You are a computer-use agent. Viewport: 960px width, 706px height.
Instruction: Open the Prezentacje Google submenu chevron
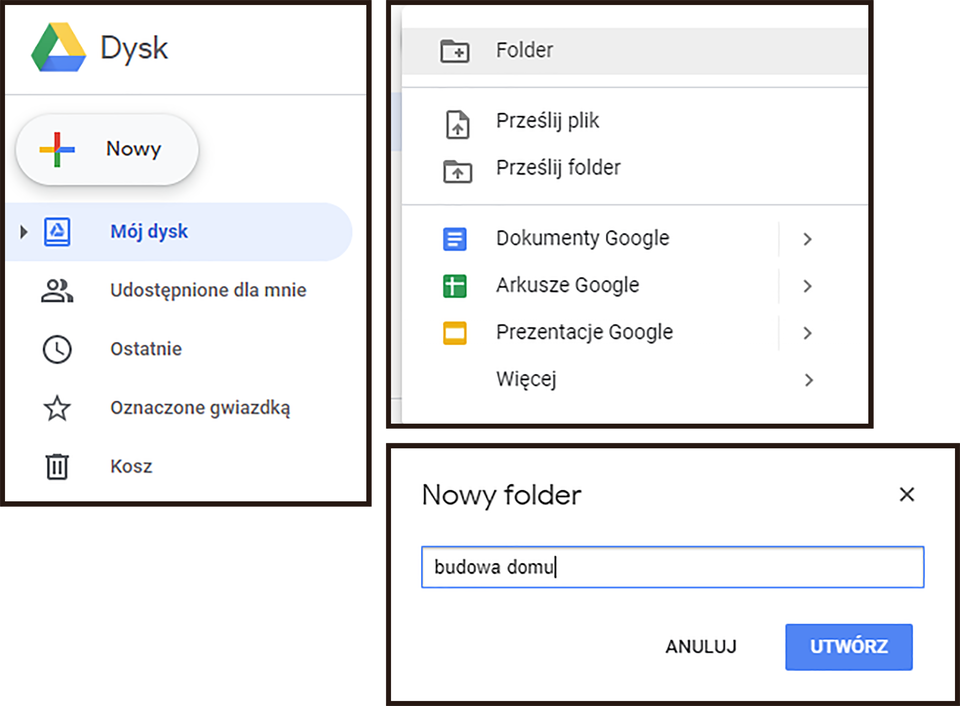coord(807,332)
